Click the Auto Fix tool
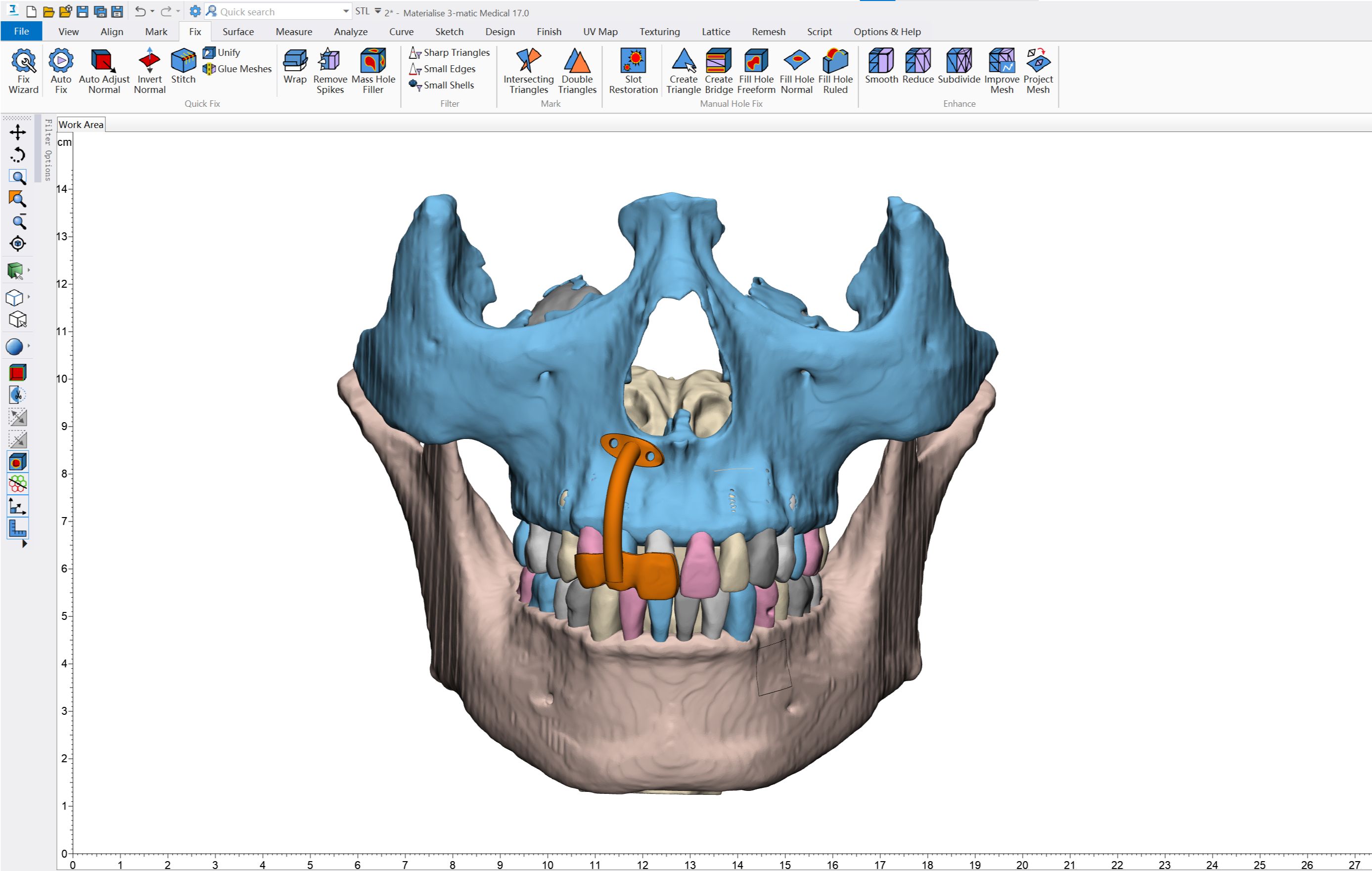 click(x=61, y=71)
